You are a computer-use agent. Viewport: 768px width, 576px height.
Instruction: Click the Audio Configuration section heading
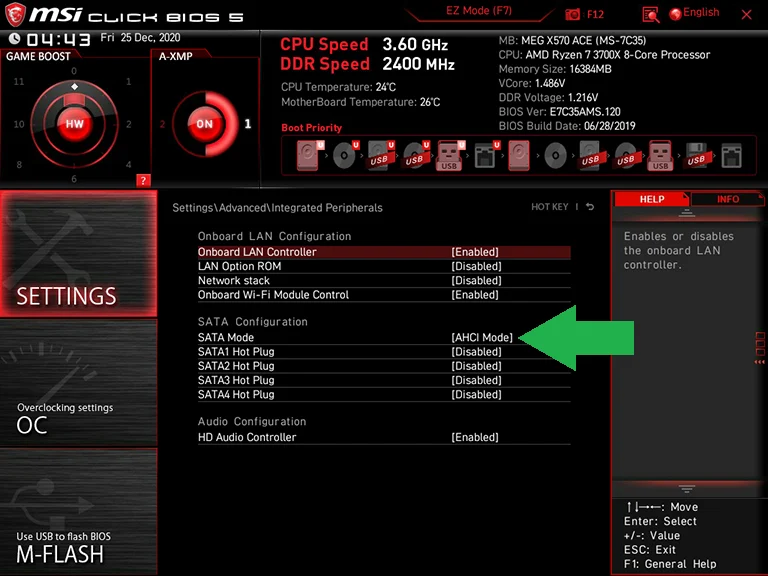click(x=252, y=422)
